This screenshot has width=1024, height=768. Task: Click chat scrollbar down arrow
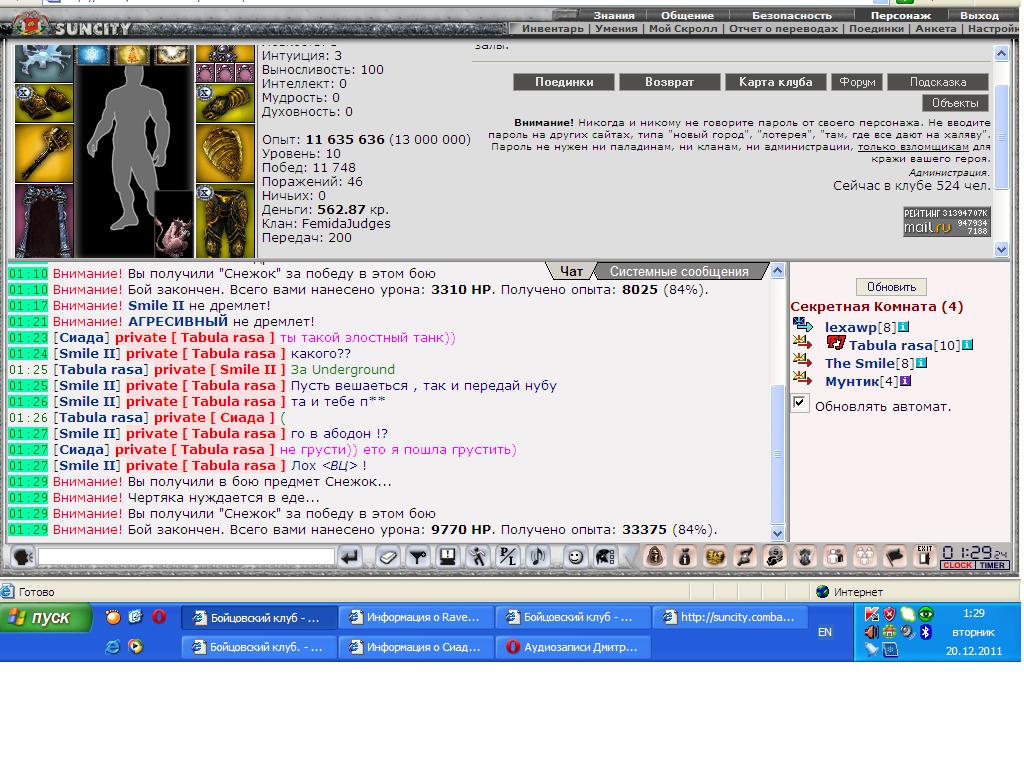(x=777, y=533)
